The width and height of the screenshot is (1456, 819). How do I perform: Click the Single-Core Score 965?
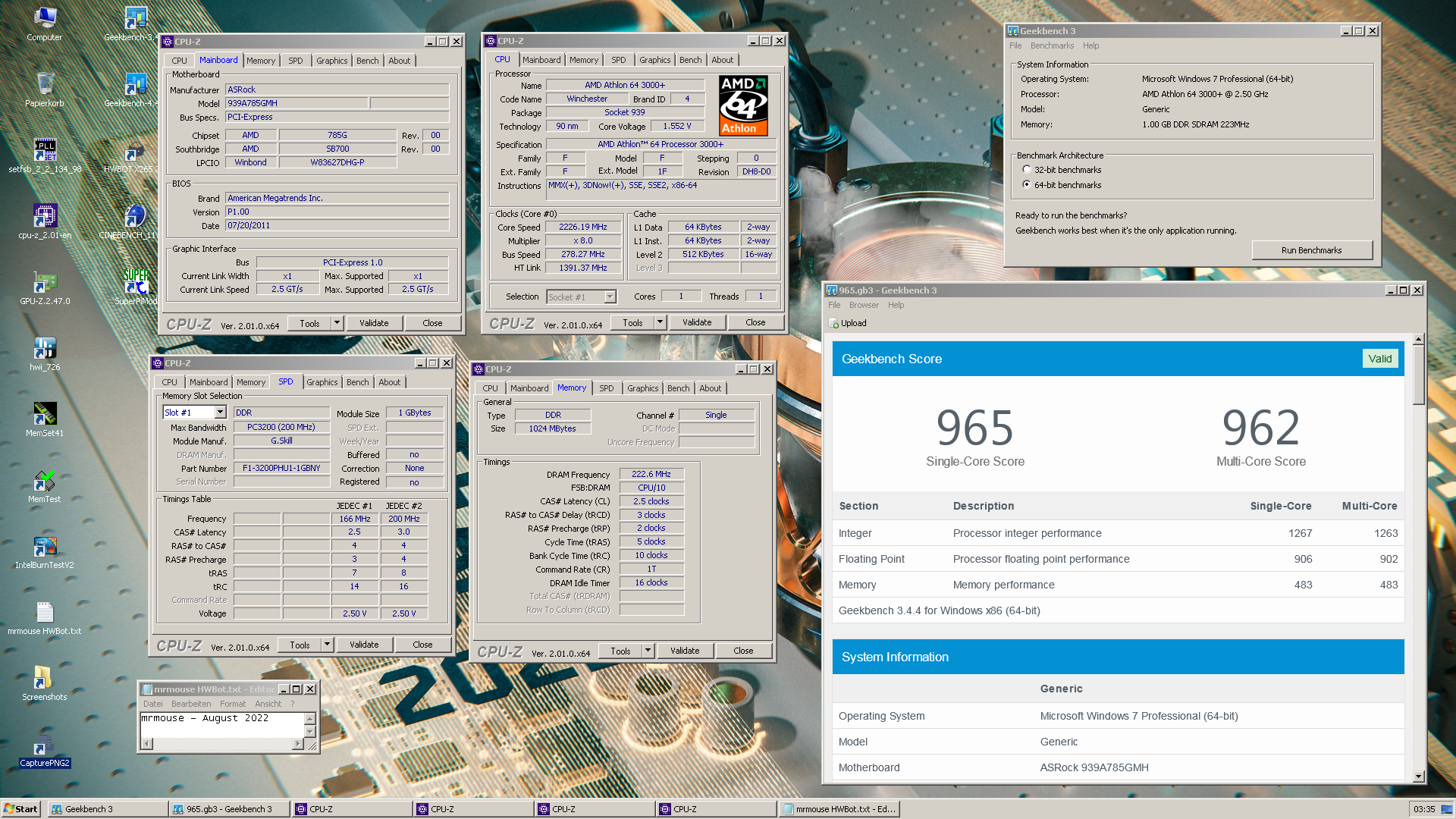[x=975, y=428]
